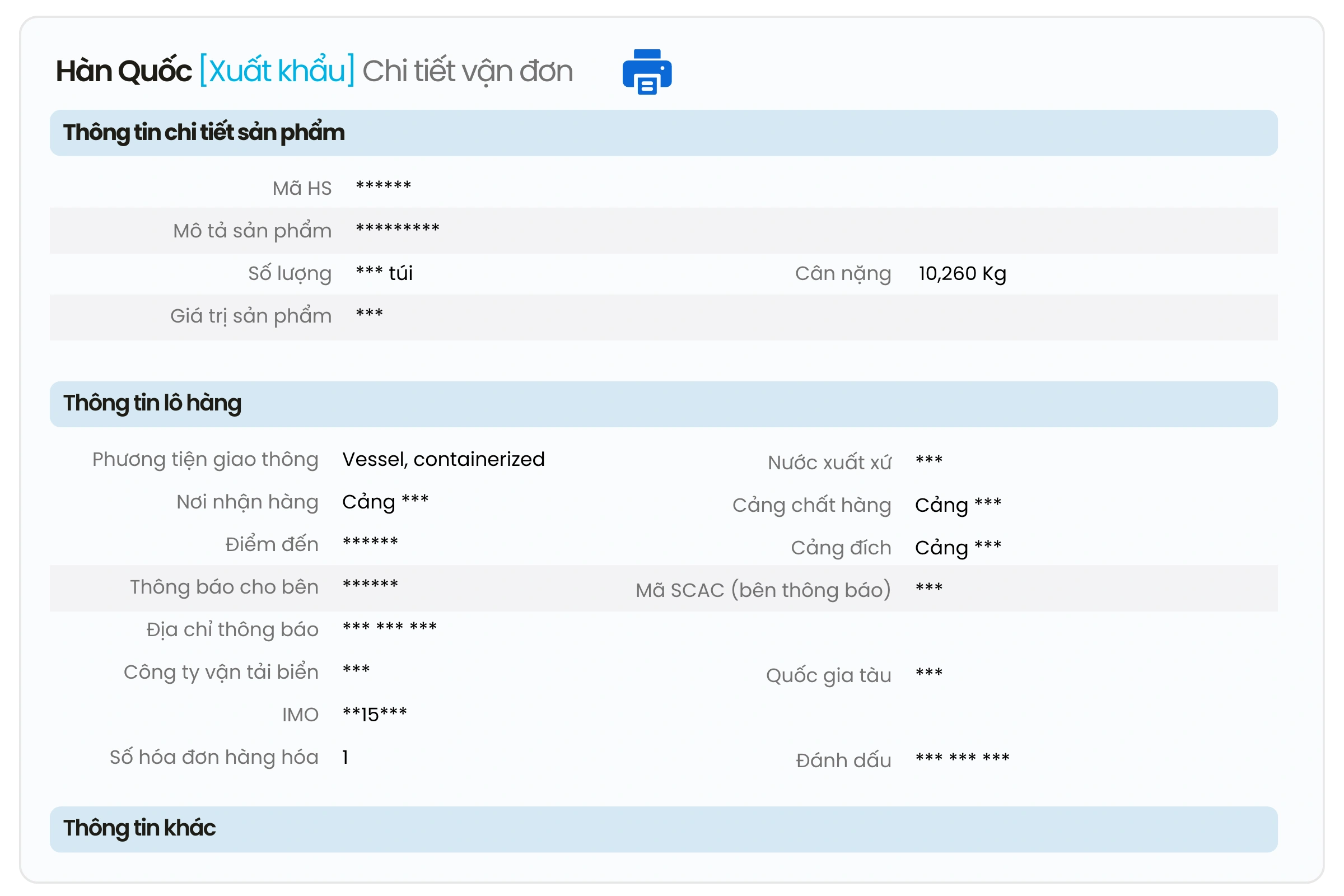1344x896 pixels.
Task: Select the 'Mã HS' label
Action: (302, 188)
